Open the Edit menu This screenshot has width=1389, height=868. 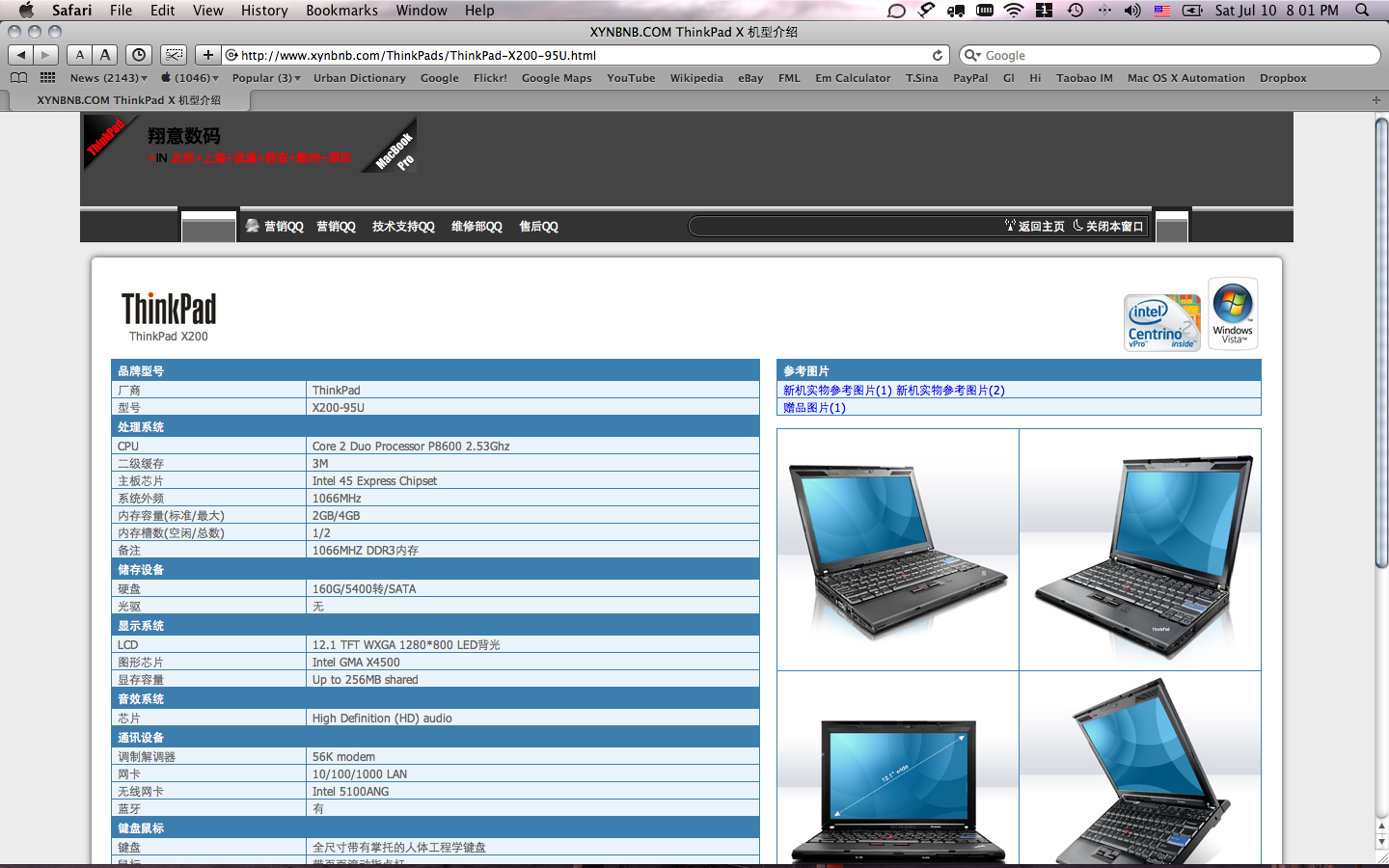pos(162,10)
